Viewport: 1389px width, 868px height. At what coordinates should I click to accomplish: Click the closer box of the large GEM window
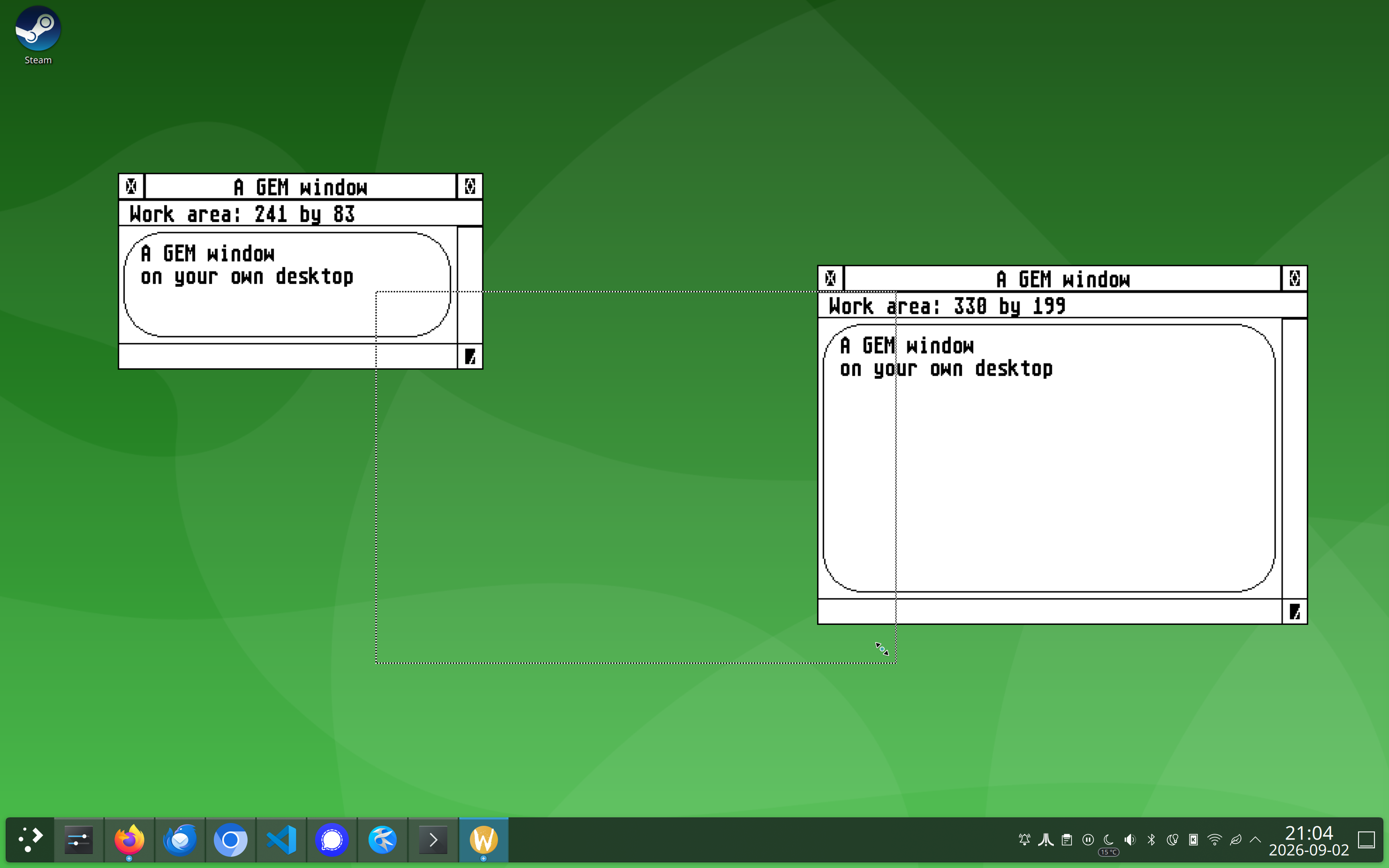pos(830,278)
